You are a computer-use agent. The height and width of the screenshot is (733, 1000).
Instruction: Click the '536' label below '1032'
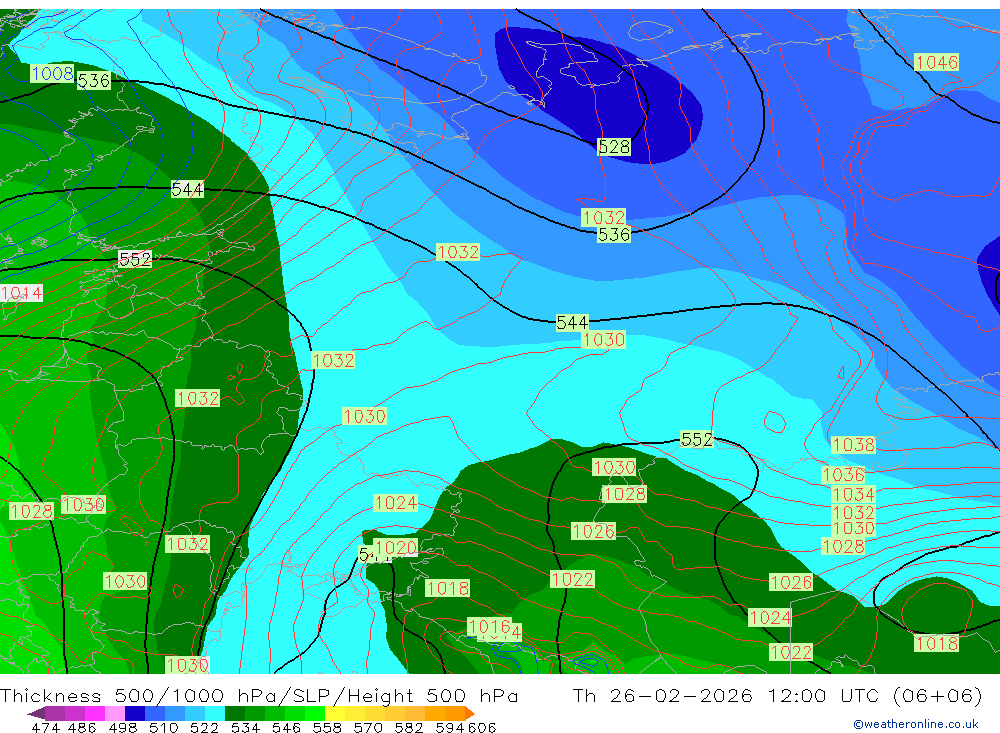614,235
